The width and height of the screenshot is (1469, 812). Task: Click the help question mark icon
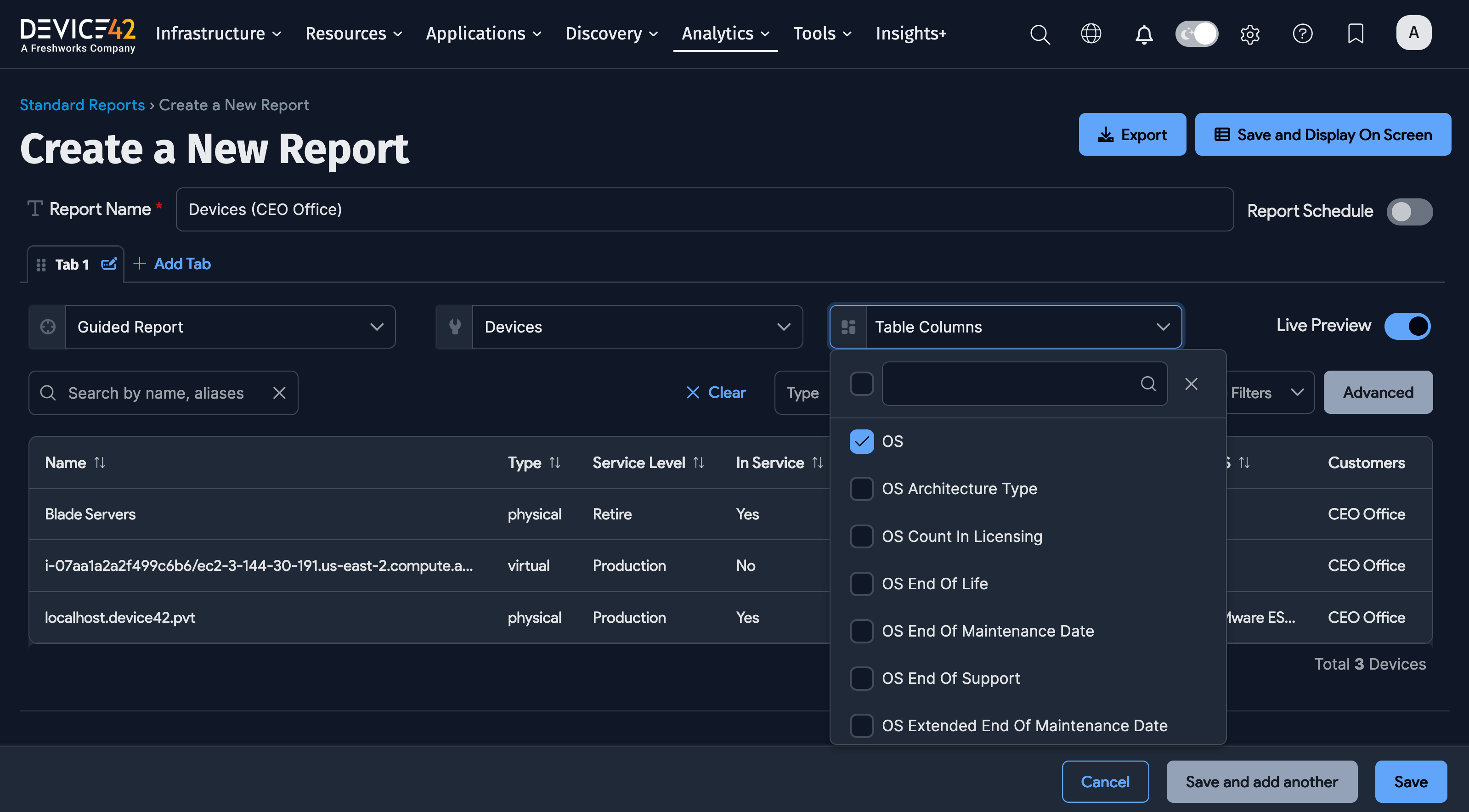point(1302,34)
